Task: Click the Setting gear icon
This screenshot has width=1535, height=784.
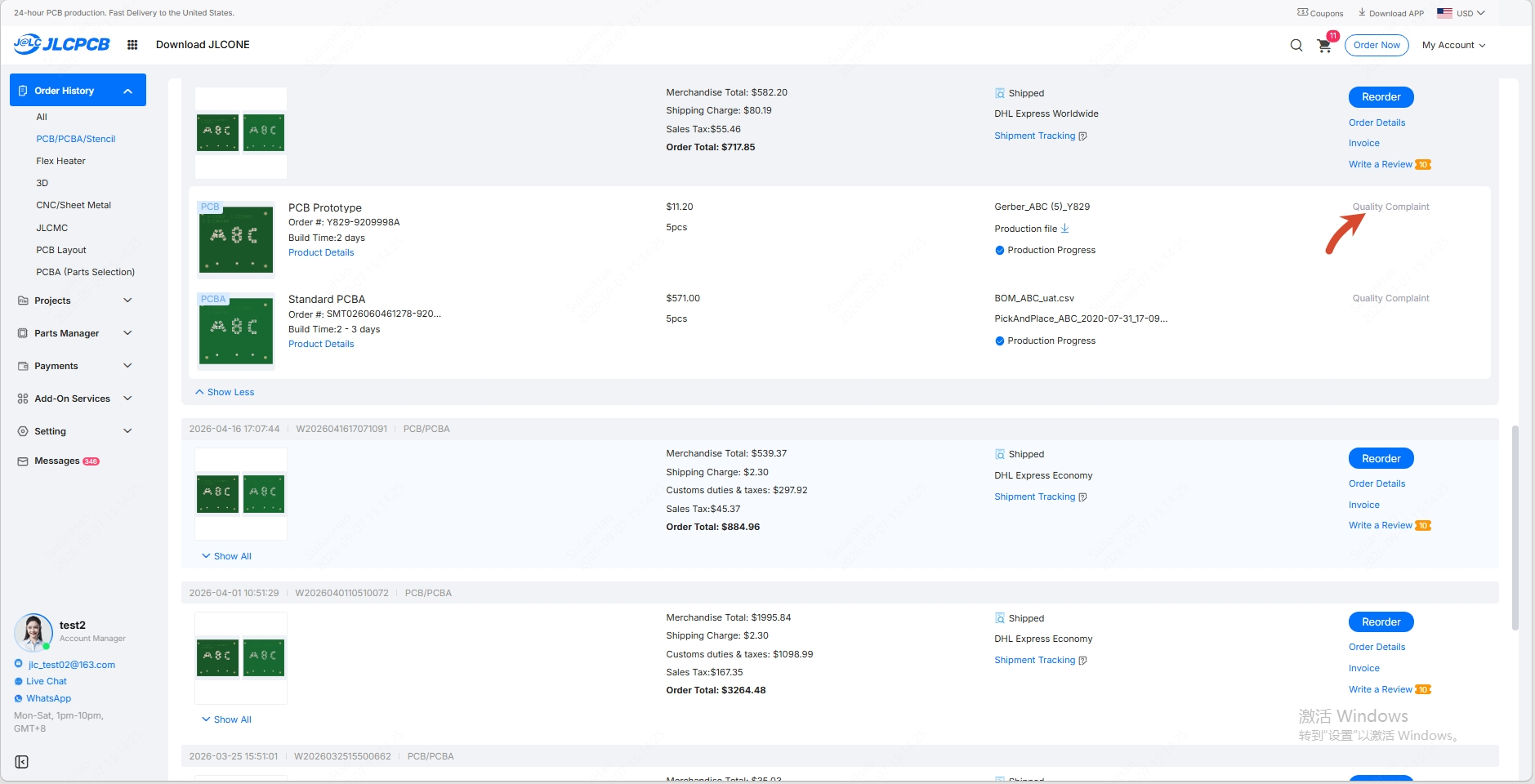Action: pos(23,431)
